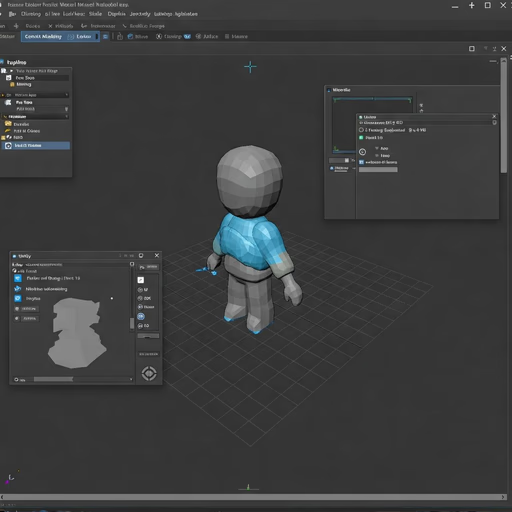
Task: Click the yellow brush-stroke icon row in left panel
Action: tap(22, 131)
